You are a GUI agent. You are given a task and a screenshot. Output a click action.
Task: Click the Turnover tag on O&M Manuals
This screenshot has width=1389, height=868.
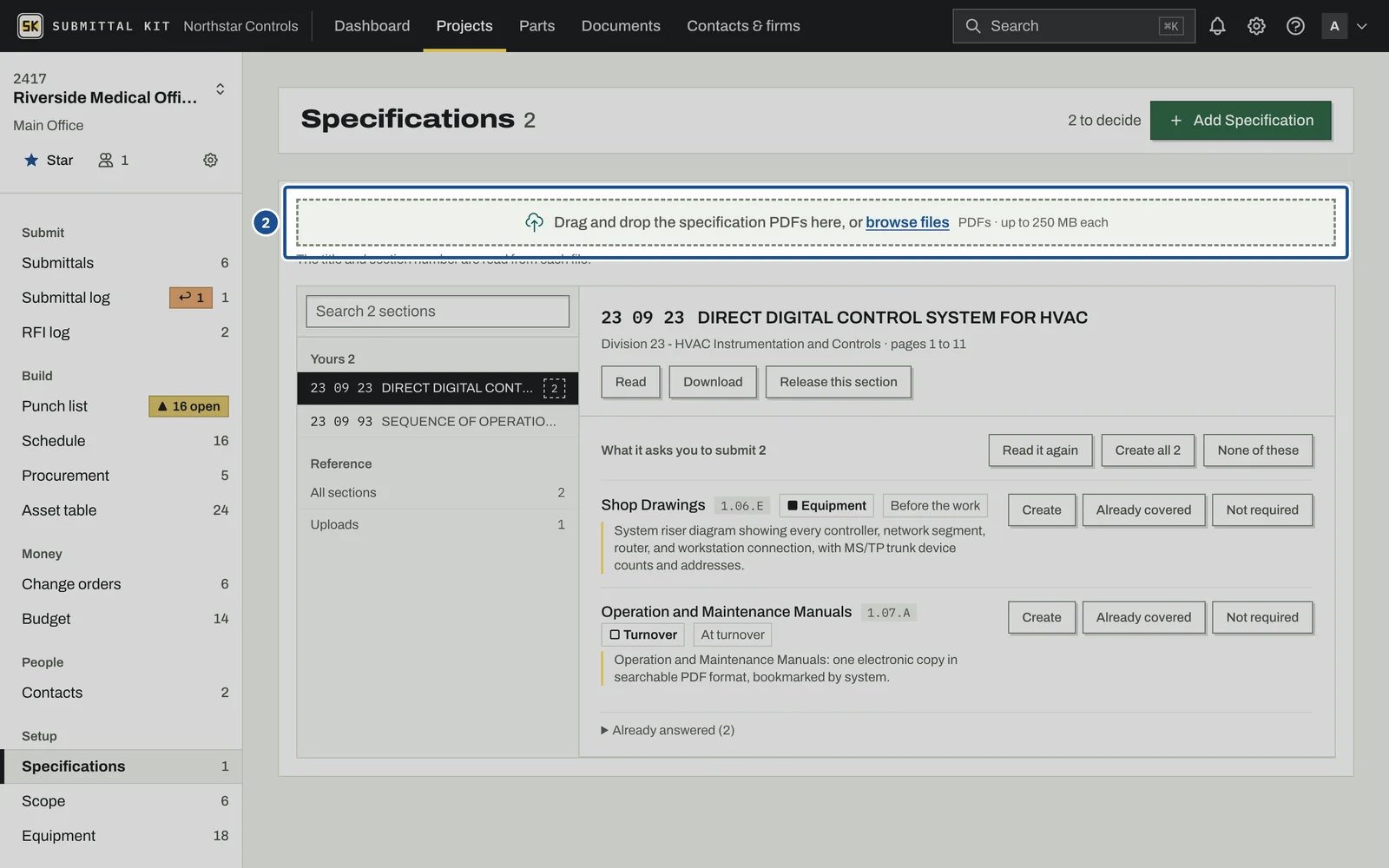pyautogui.click(x=643, y=635)
